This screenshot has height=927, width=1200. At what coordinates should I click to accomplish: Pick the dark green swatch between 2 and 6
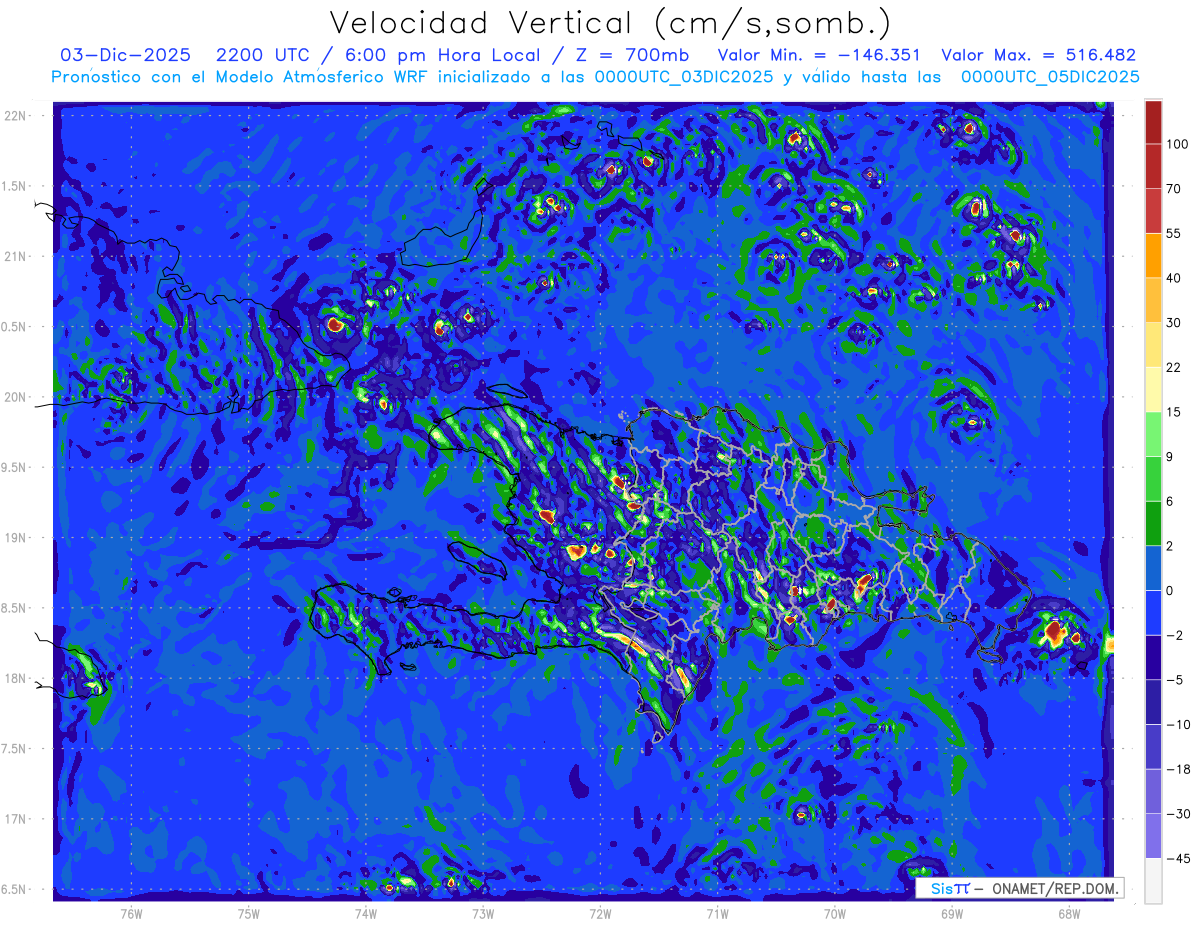click(x=1153, y=523)
